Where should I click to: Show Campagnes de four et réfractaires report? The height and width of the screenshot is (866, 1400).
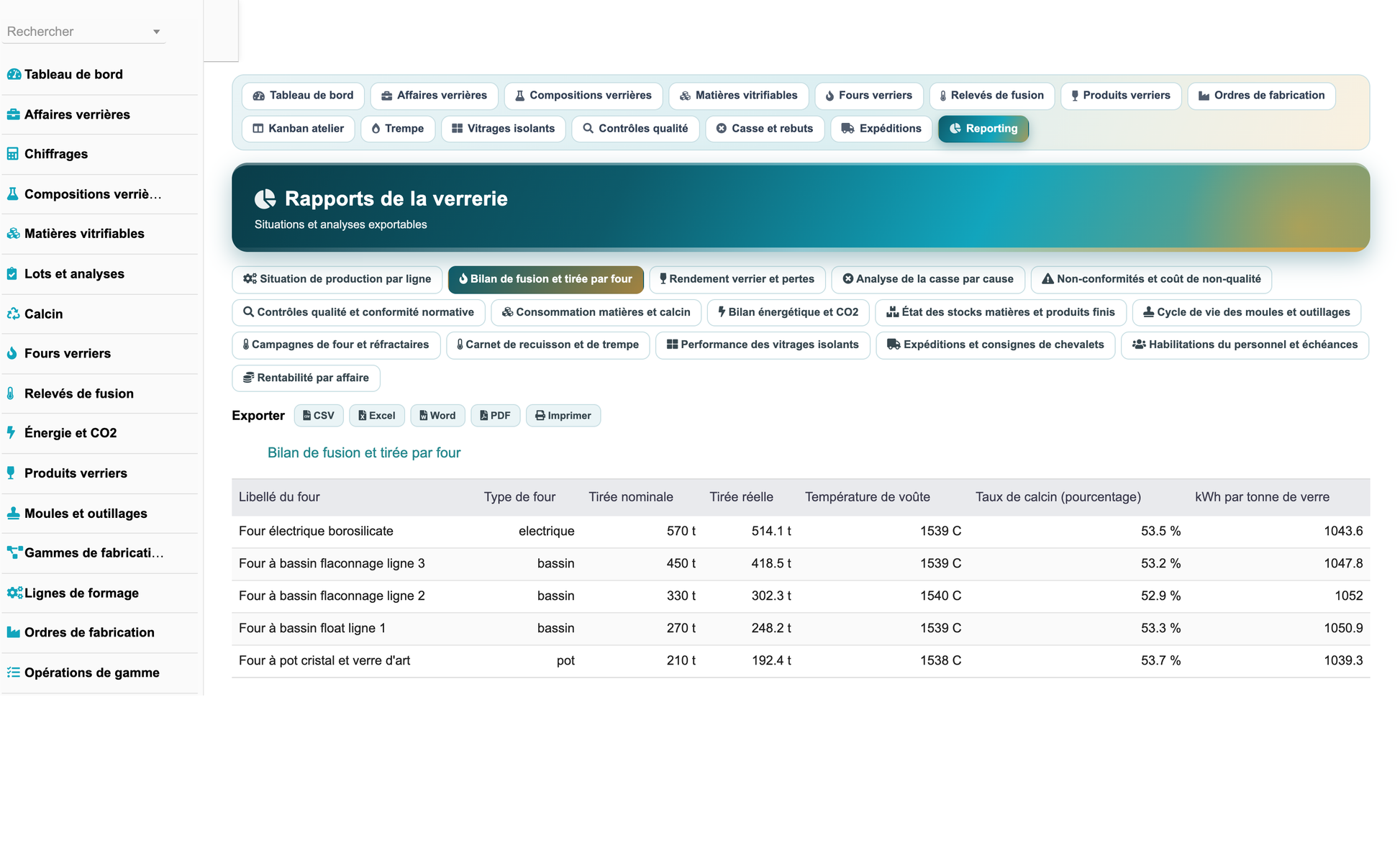pyautogui.click(x=336, y=345)
